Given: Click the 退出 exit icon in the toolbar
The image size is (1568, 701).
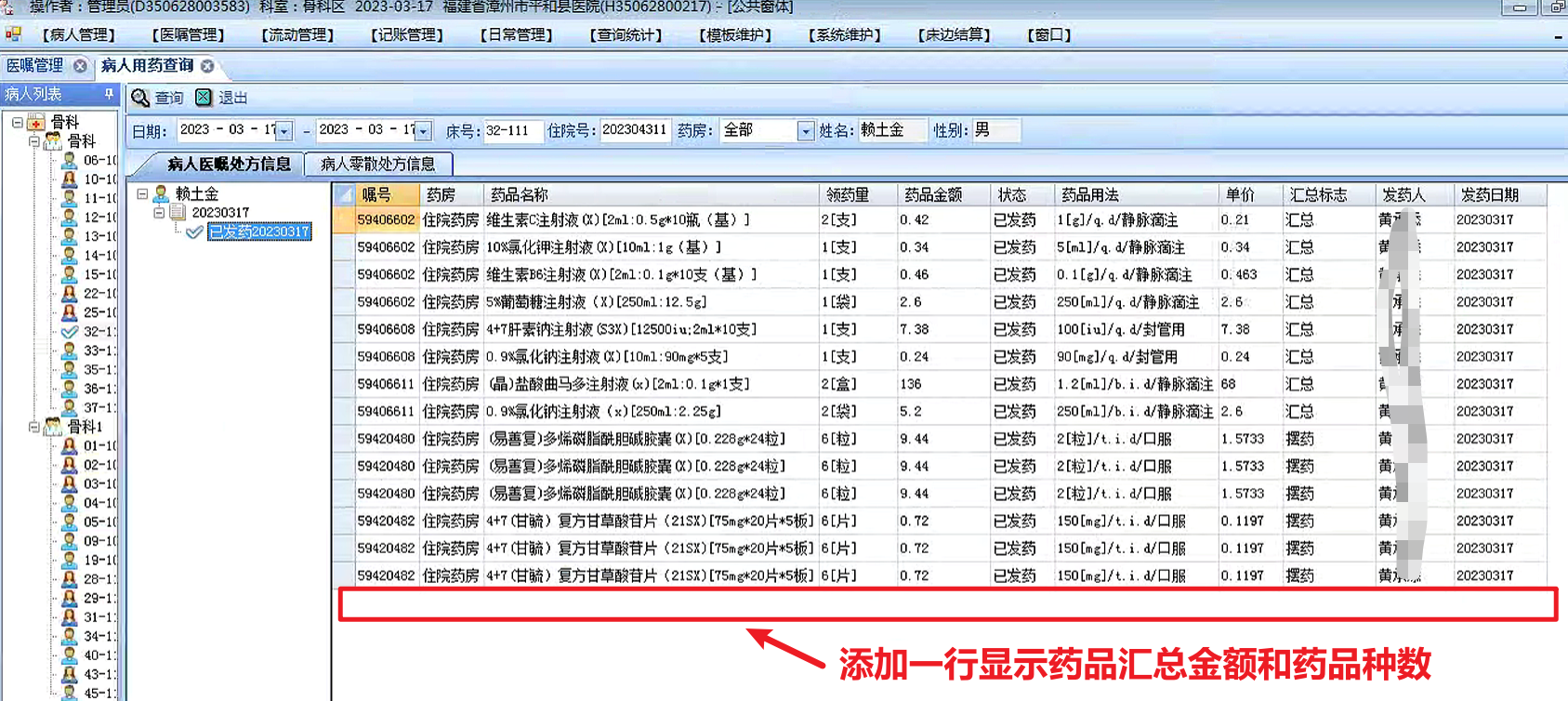Looking at the screenshot, I should coord(204,98).
